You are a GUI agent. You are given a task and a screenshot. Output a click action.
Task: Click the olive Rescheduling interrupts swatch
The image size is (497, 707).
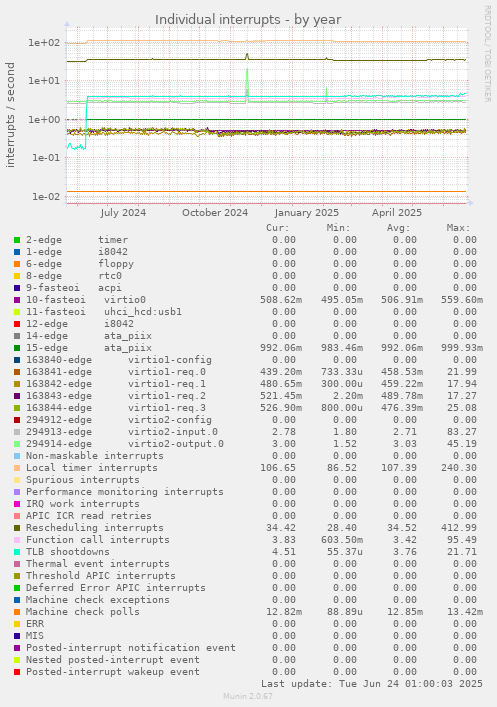click(x=17, y=528)
